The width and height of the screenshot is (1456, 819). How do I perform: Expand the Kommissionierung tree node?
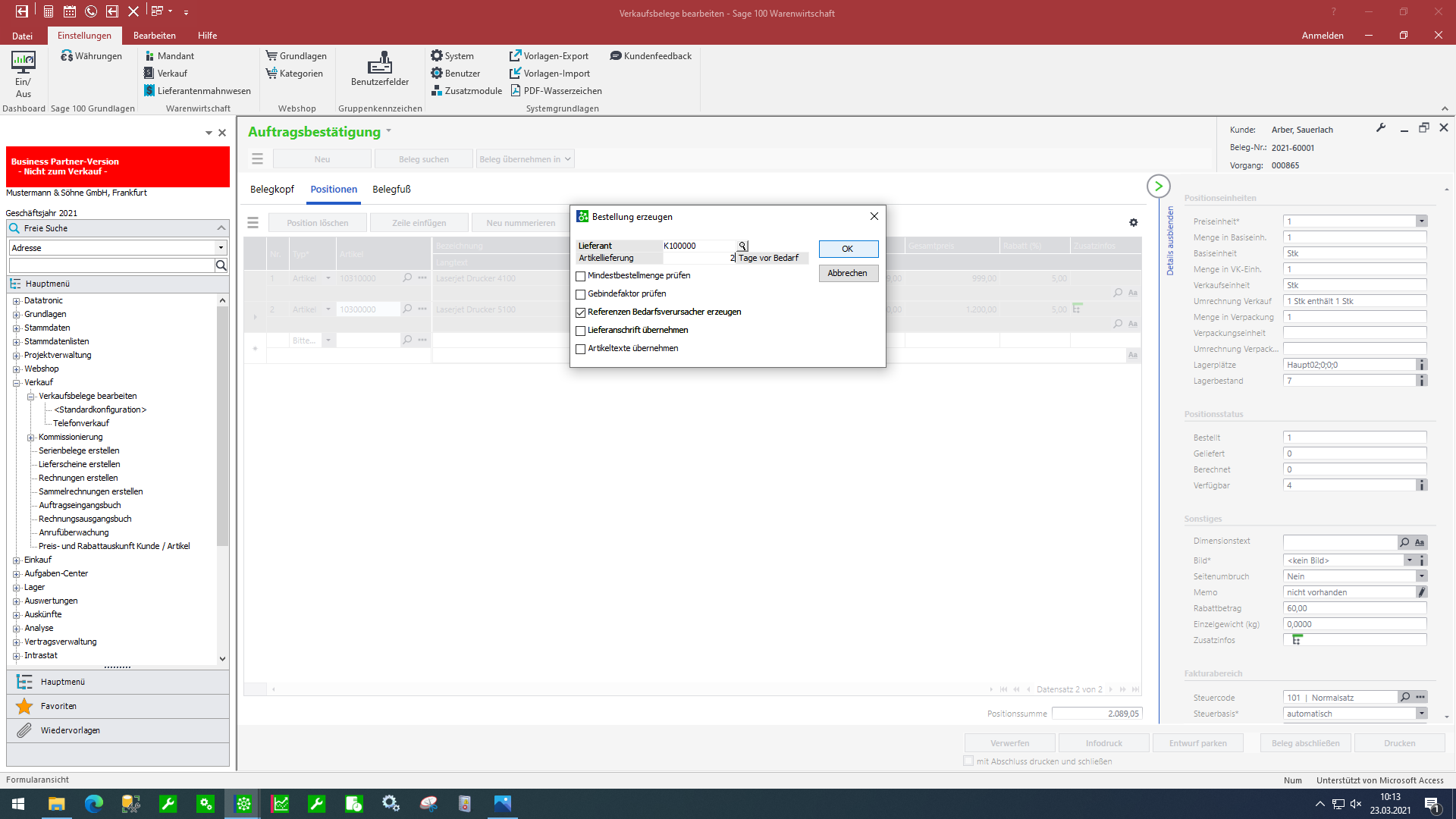click(x=31, y=438)
